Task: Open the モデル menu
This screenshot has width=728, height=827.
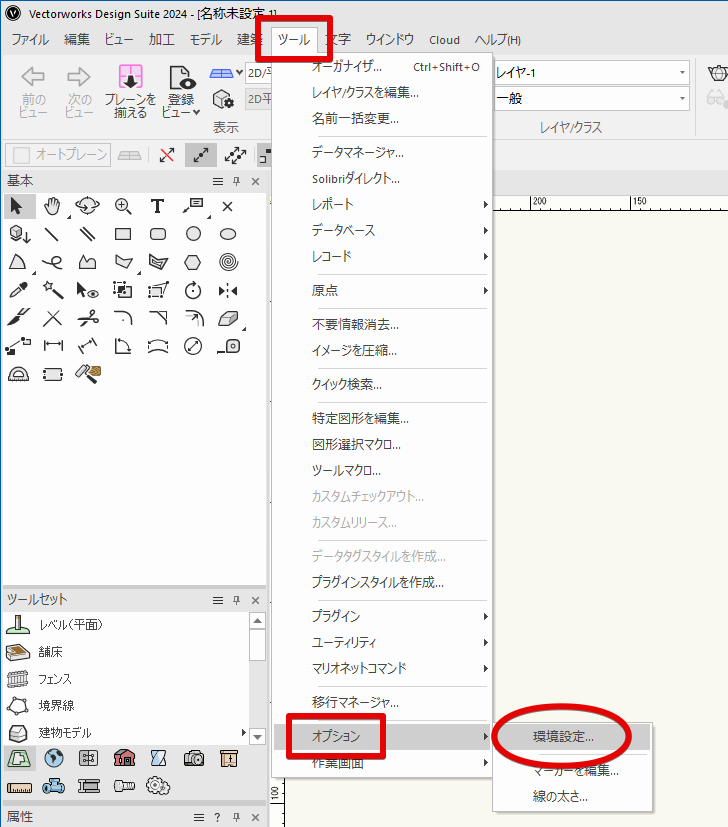Action: tap(206, 40)
